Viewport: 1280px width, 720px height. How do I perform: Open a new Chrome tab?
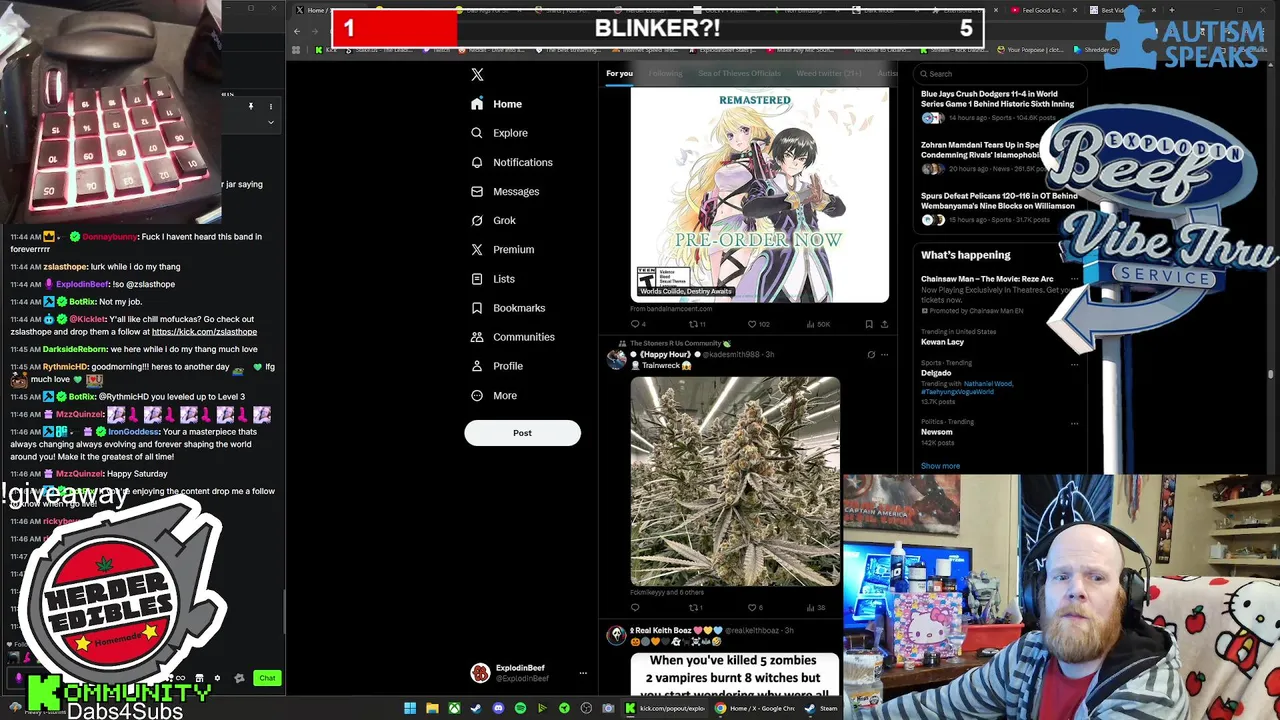[x=1171, y=10]
